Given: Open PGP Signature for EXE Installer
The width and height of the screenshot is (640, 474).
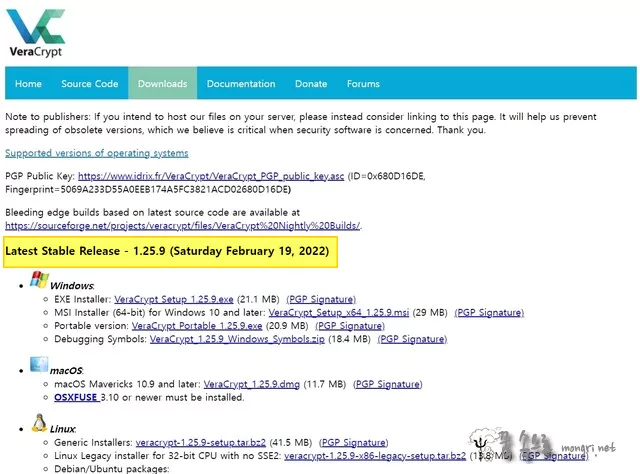Looking at the screenshot, I should (x=321, y=299).
